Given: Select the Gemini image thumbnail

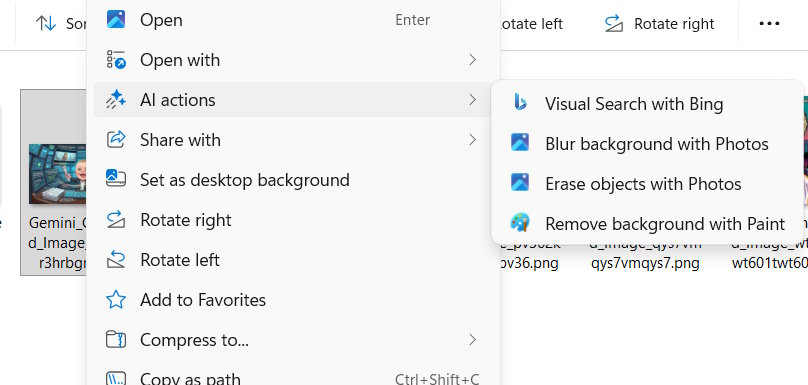Looking at the screenshot, I should 57,174.
